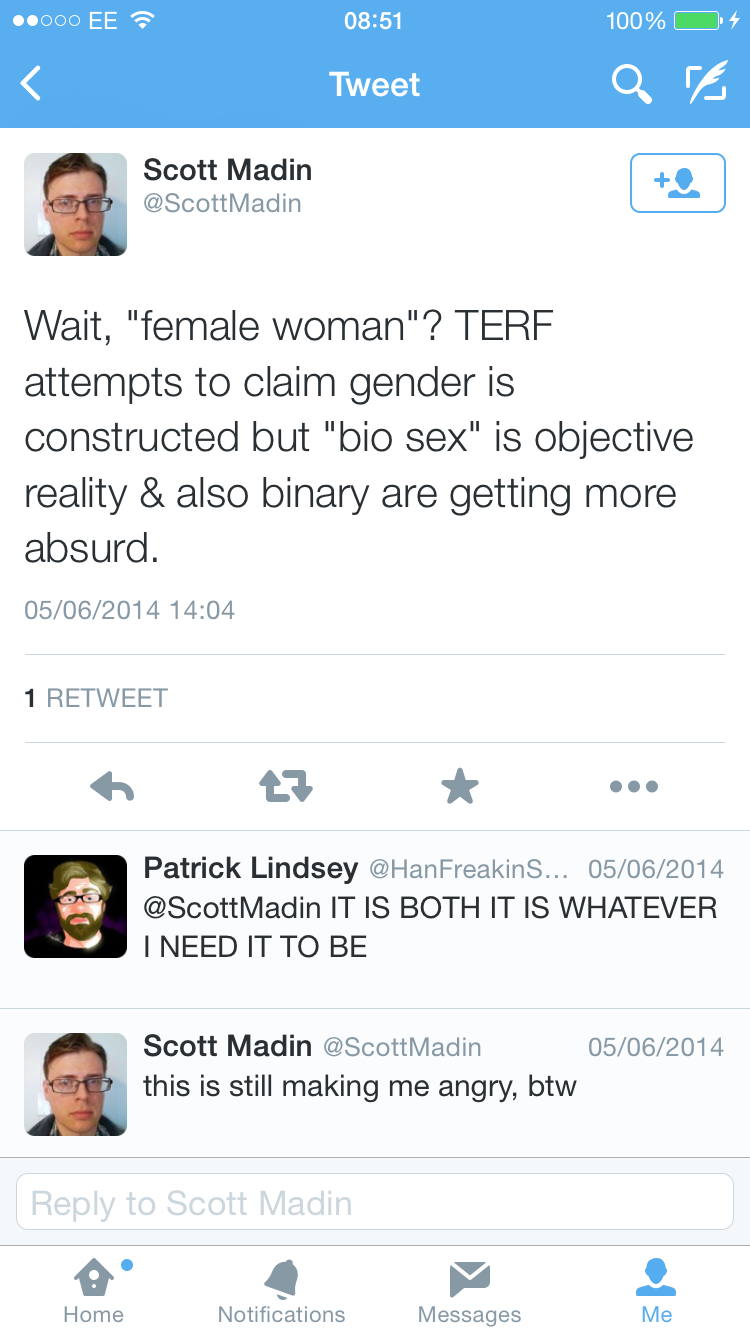Favorite the tweet with star icon

click(x=460, y=787)
